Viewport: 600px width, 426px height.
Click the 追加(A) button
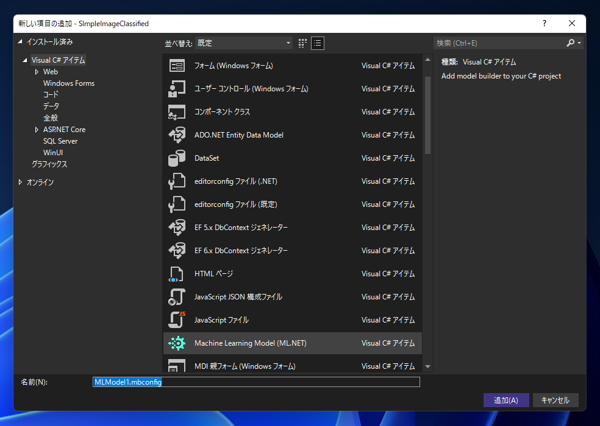(x=506, y=400)
